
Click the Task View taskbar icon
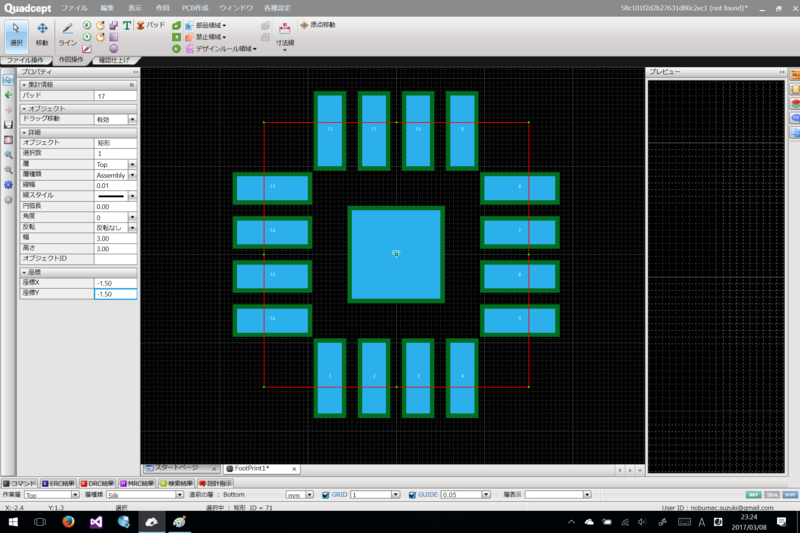pyautogui.click(x=40, y=522)
